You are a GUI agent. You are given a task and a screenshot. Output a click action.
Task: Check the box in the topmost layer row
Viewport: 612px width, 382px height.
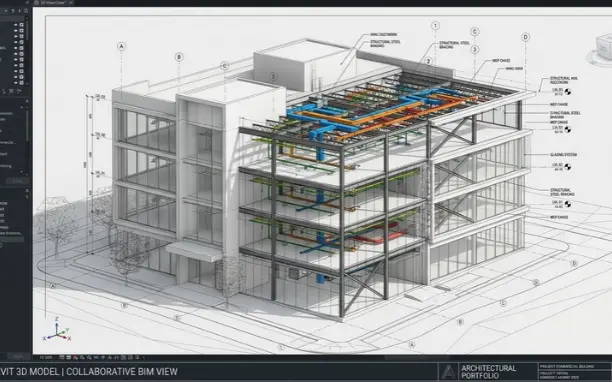pos(21,25)
